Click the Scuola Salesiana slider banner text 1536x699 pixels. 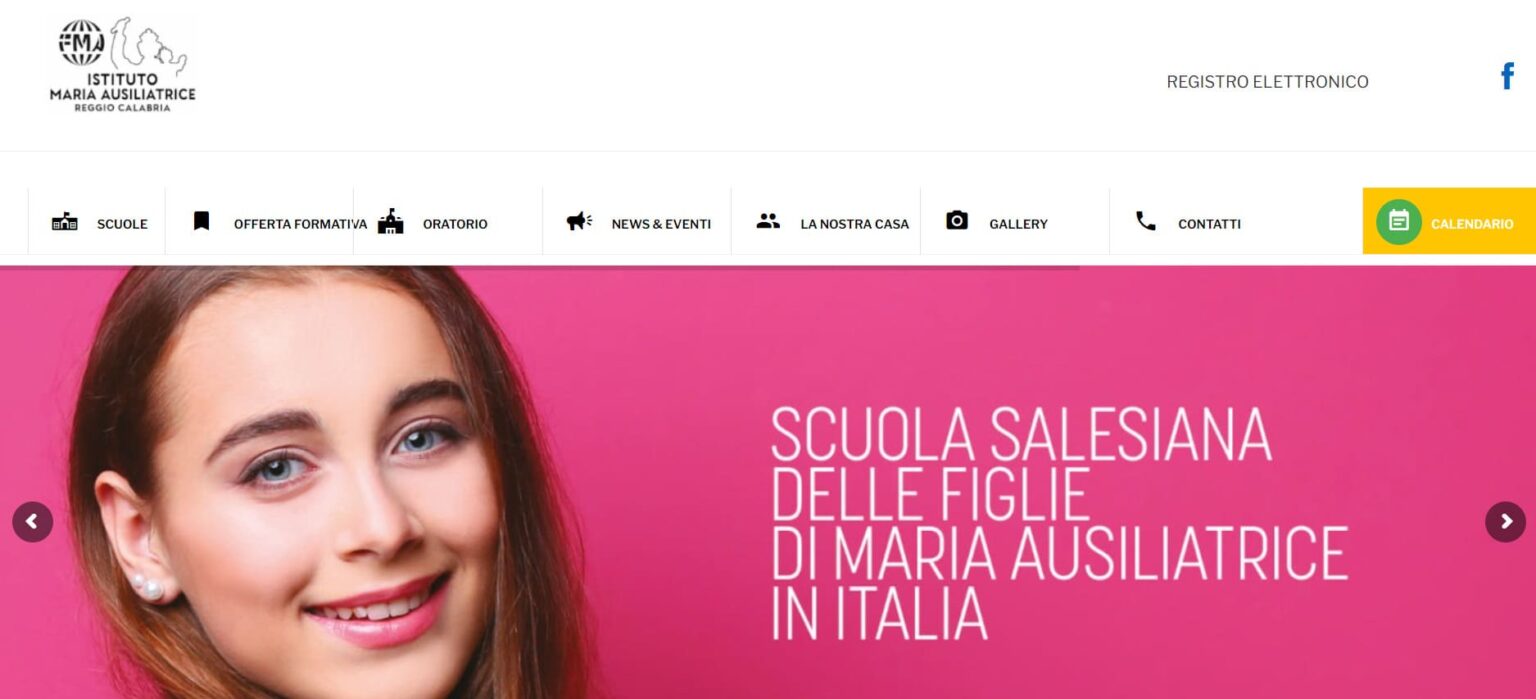[x=1059, y=523]
